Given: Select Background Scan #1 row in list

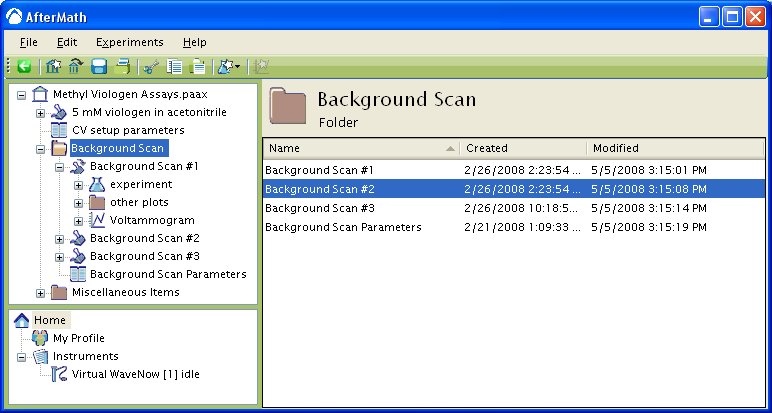Looking at the screenshot, I should [514, 170].
